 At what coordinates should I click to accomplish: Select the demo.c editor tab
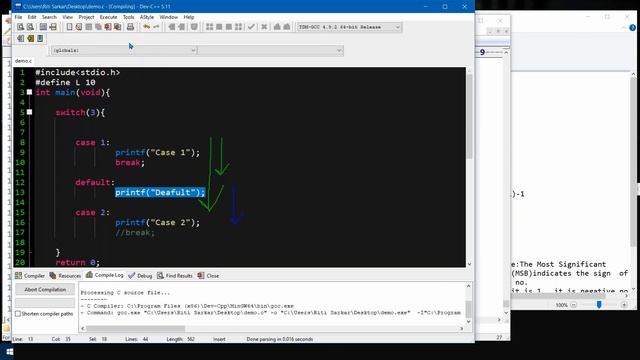(x=23, y=61)
